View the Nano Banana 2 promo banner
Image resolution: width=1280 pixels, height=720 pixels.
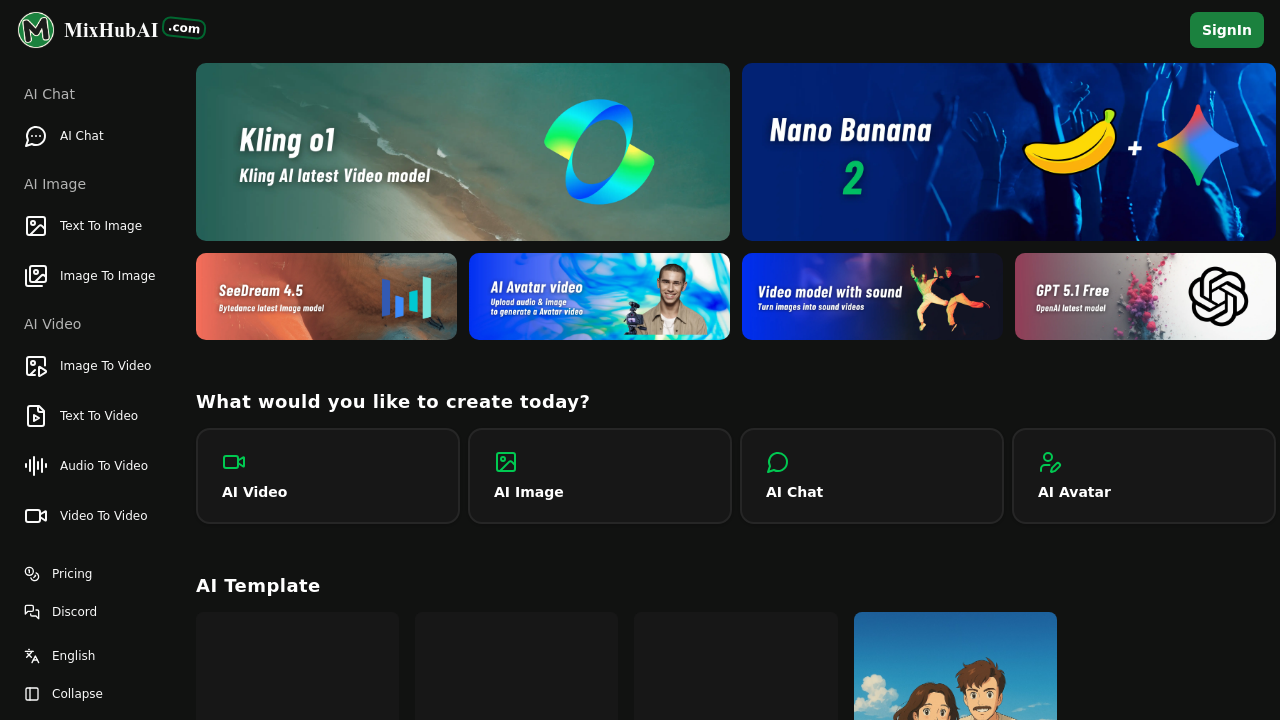(1008, 151)
